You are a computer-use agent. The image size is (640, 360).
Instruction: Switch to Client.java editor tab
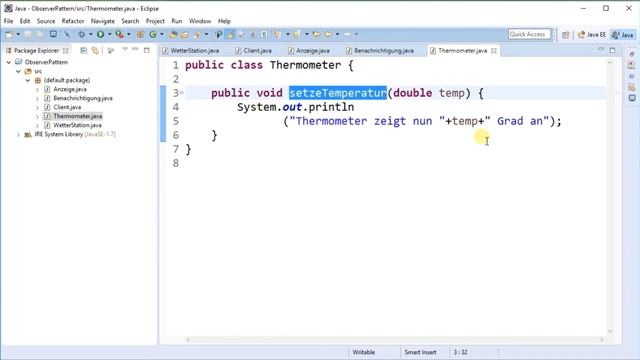253,51
